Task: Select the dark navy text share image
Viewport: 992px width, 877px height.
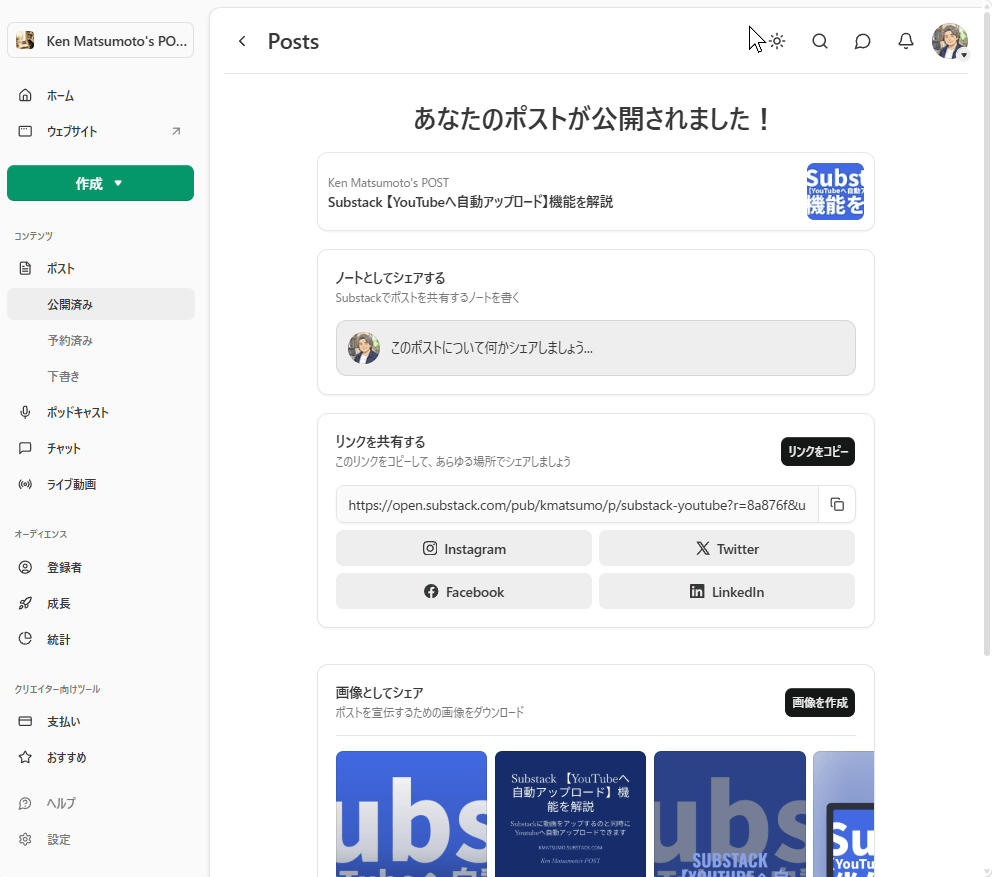Action: click(x=570, y=814)
